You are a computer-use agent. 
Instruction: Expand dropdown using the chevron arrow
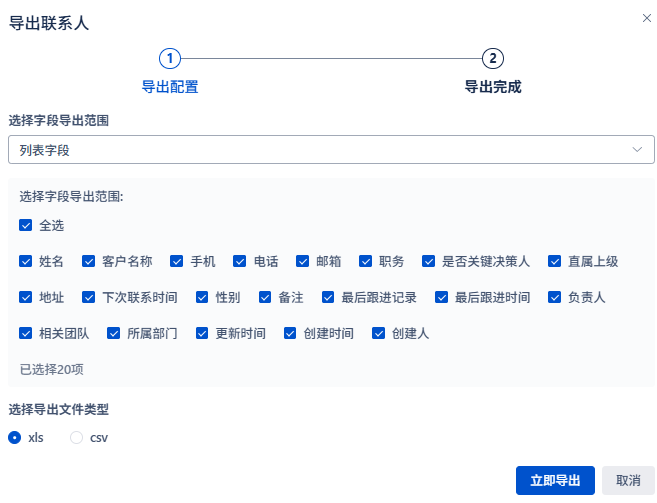(x=637, y=150)
